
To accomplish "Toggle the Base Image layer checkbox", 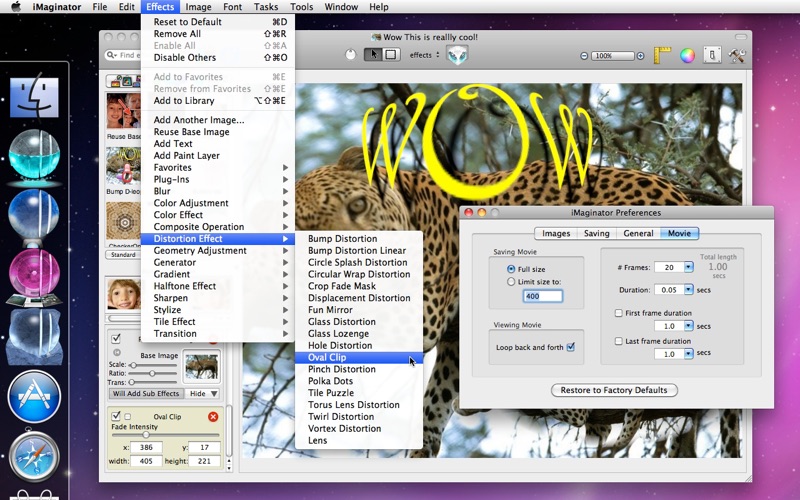I will pyautogui.click(x=116, y=338).
